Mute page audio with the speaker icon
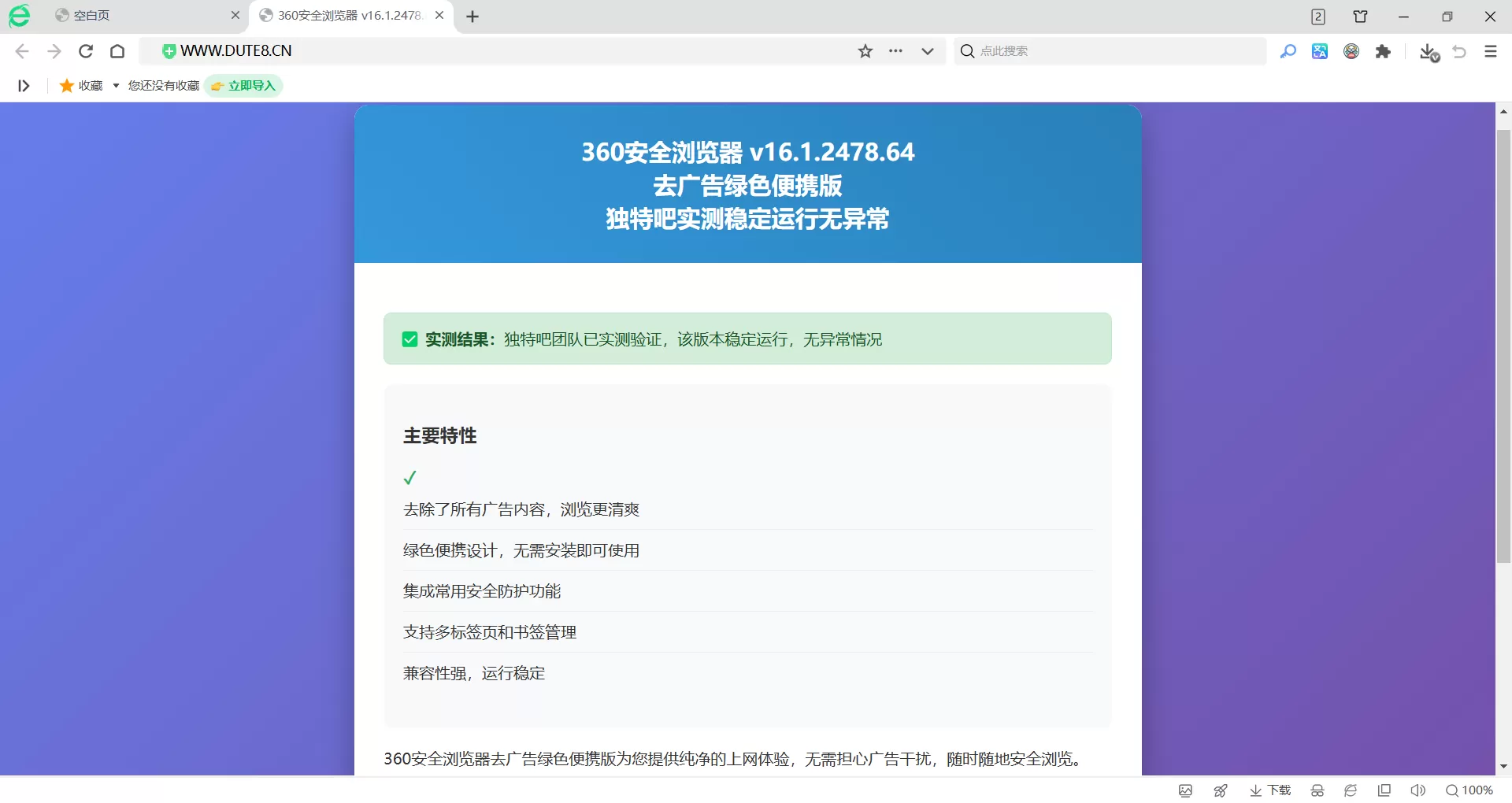 pos(1418,790)
